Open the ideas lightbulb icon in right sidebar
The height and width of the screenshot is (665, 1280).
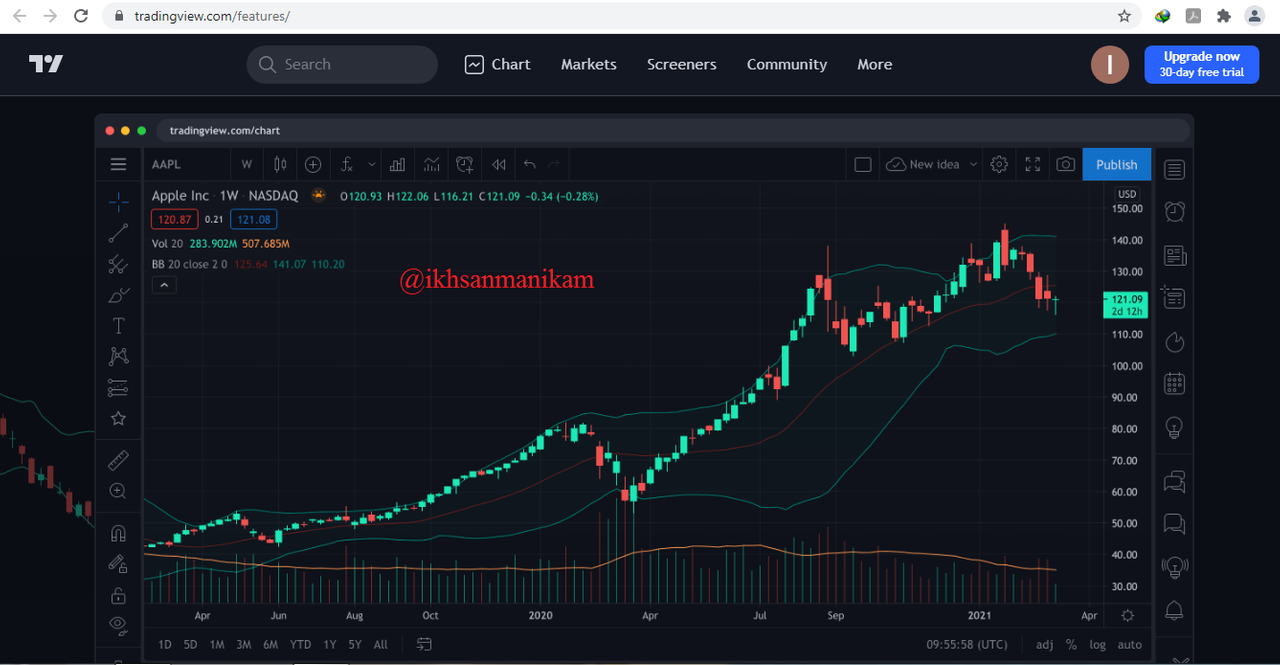[1174, 427]
